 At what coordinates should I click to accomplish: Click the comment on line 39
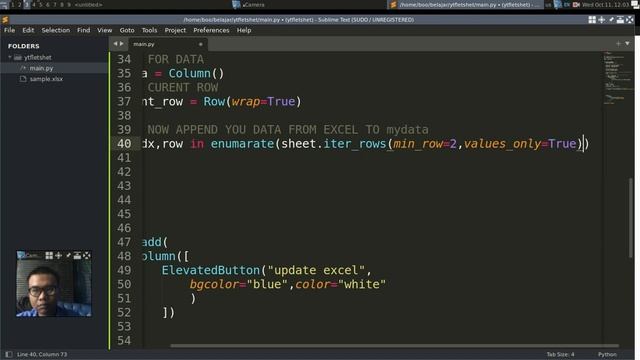[288, 129]
